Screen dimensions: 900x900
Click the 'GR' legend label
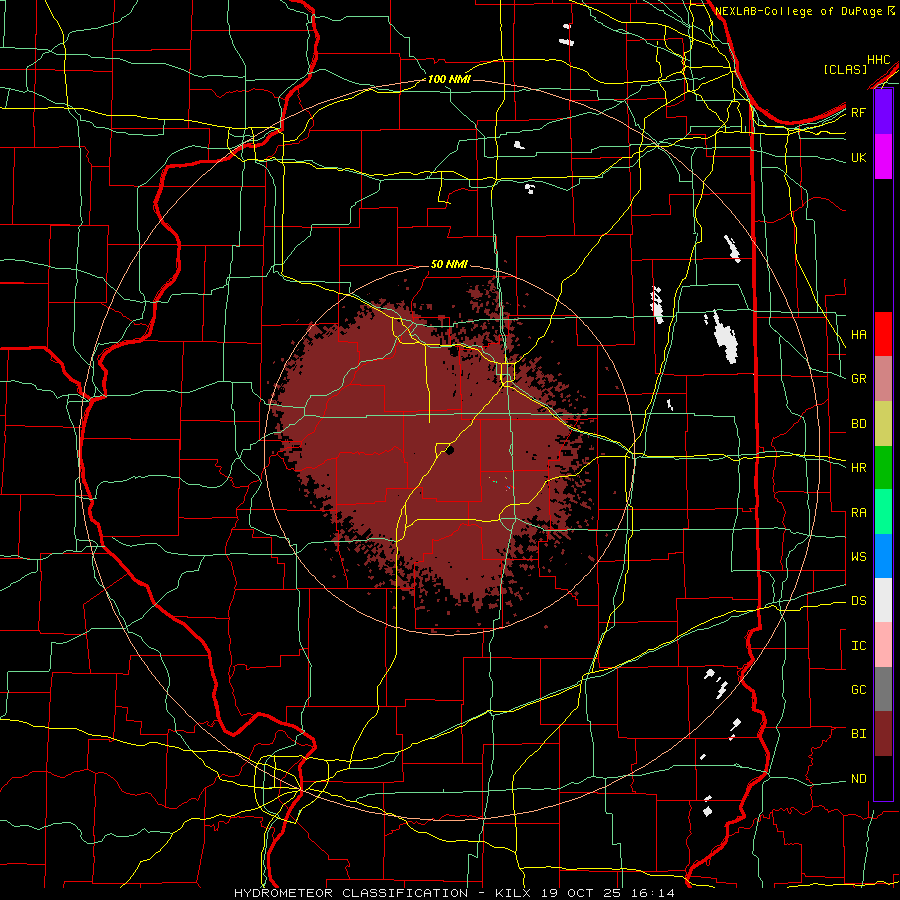pos(858,379)
